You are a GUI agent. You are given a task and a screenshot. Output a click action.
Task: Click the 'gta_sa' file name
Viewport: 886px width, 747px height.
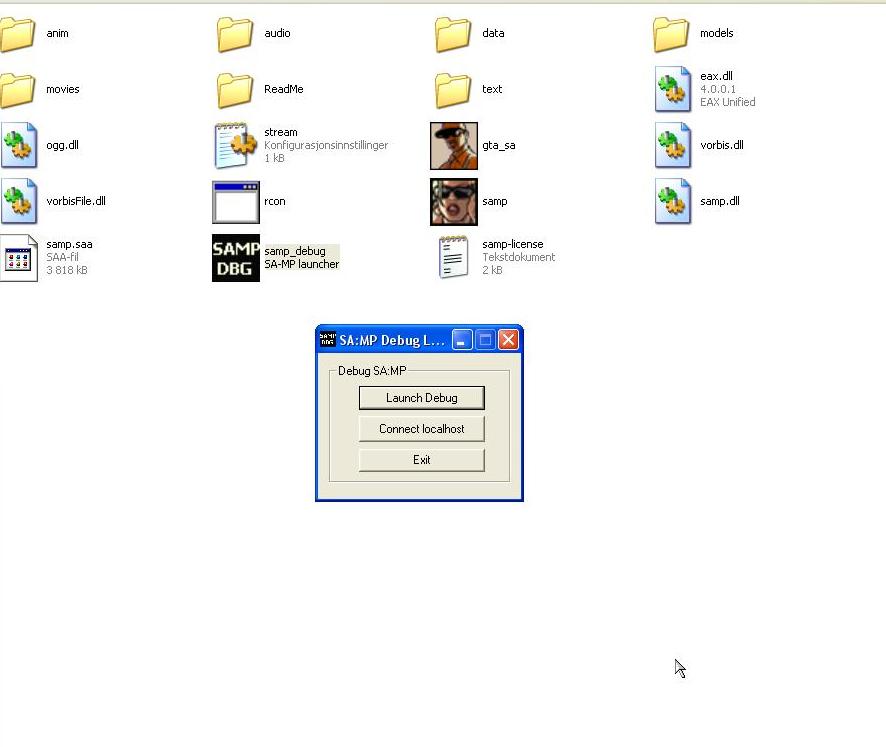(x=498, y=145)
